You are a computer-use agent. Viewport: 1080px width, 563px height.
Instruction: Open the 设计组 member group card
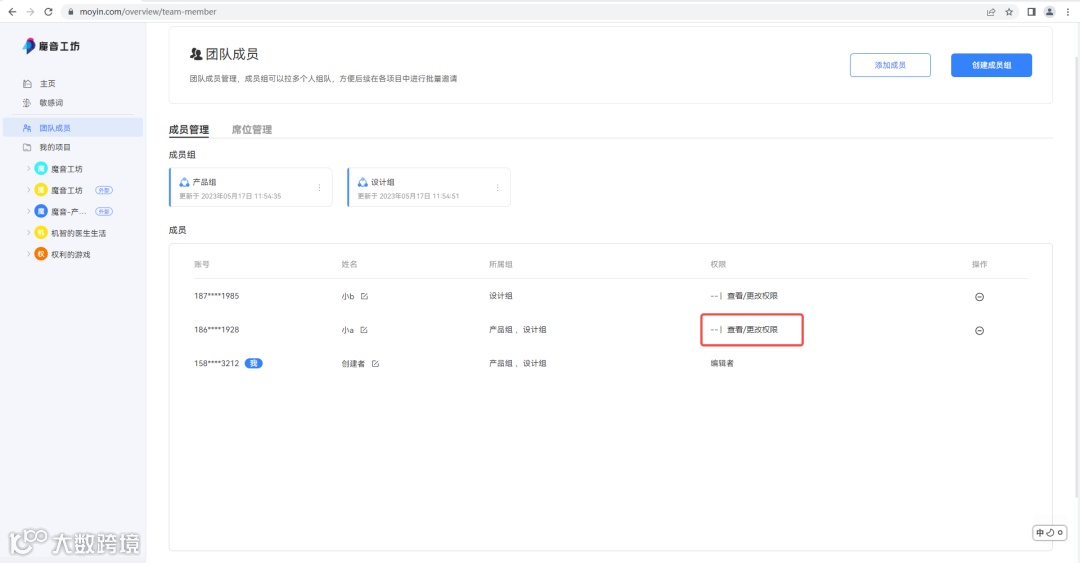[429, 187]
